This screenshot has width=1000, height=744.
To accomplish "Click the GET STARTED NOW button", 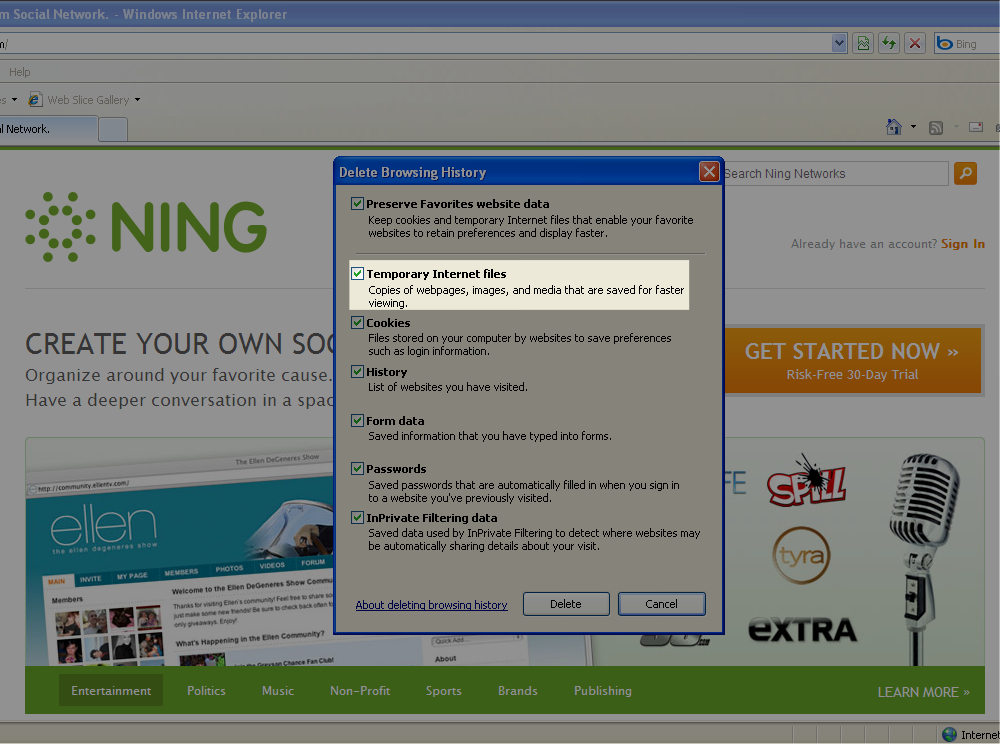I will [853, 360].
